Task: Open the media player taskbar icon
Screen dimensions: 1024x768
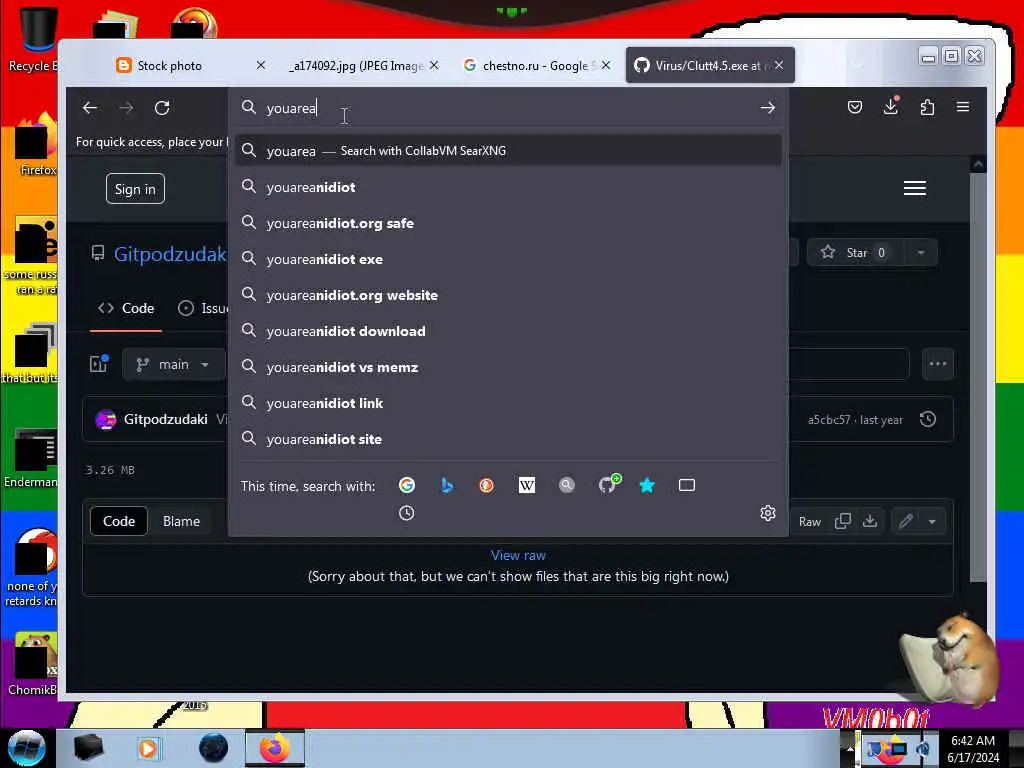Action: pyautogui.click(x=148, y=748)
